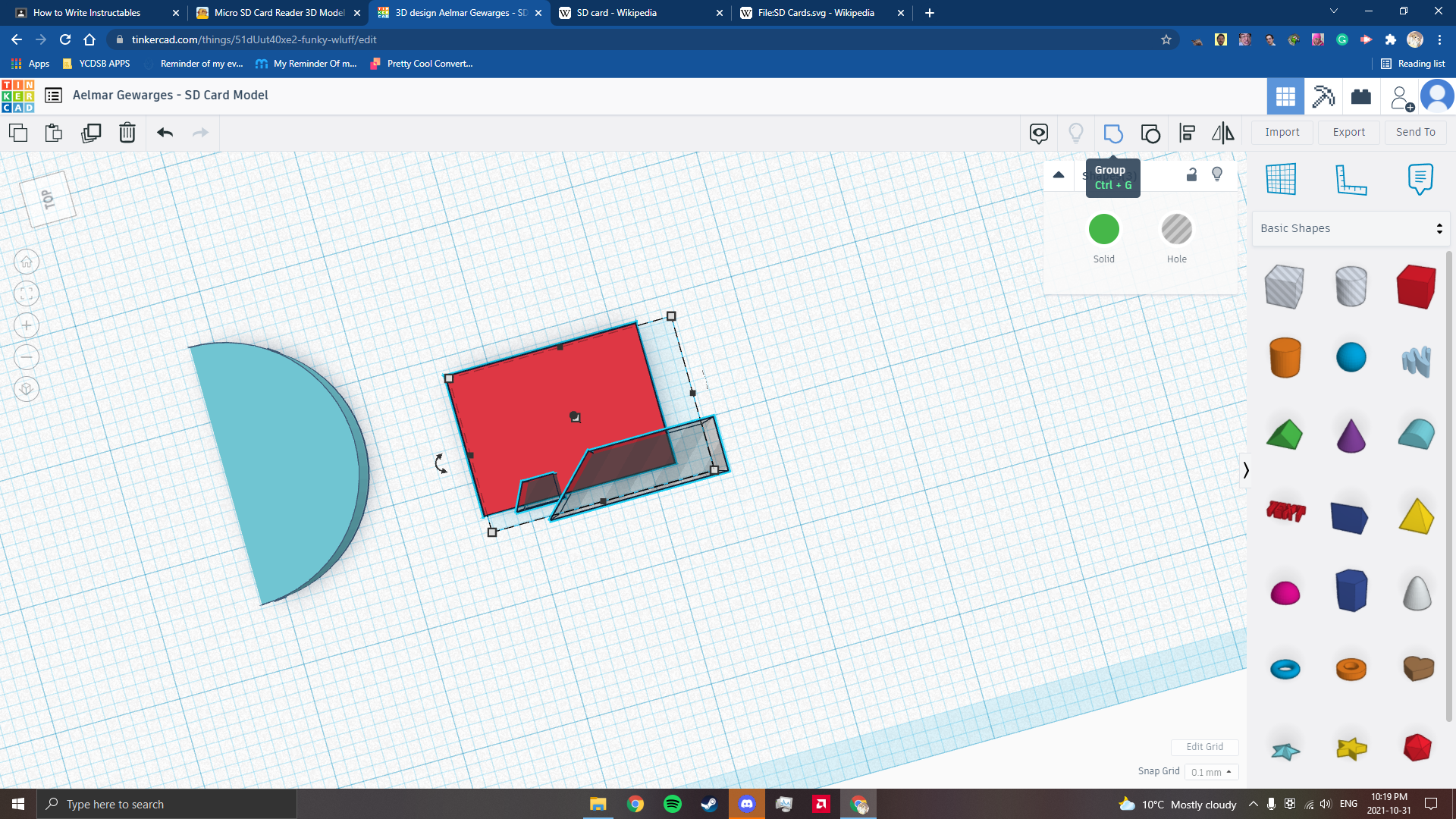Image resolution: width=1456 pixels, height=819 pixels.
Task: Open the user profile avatar
Action: [1437, 96]
